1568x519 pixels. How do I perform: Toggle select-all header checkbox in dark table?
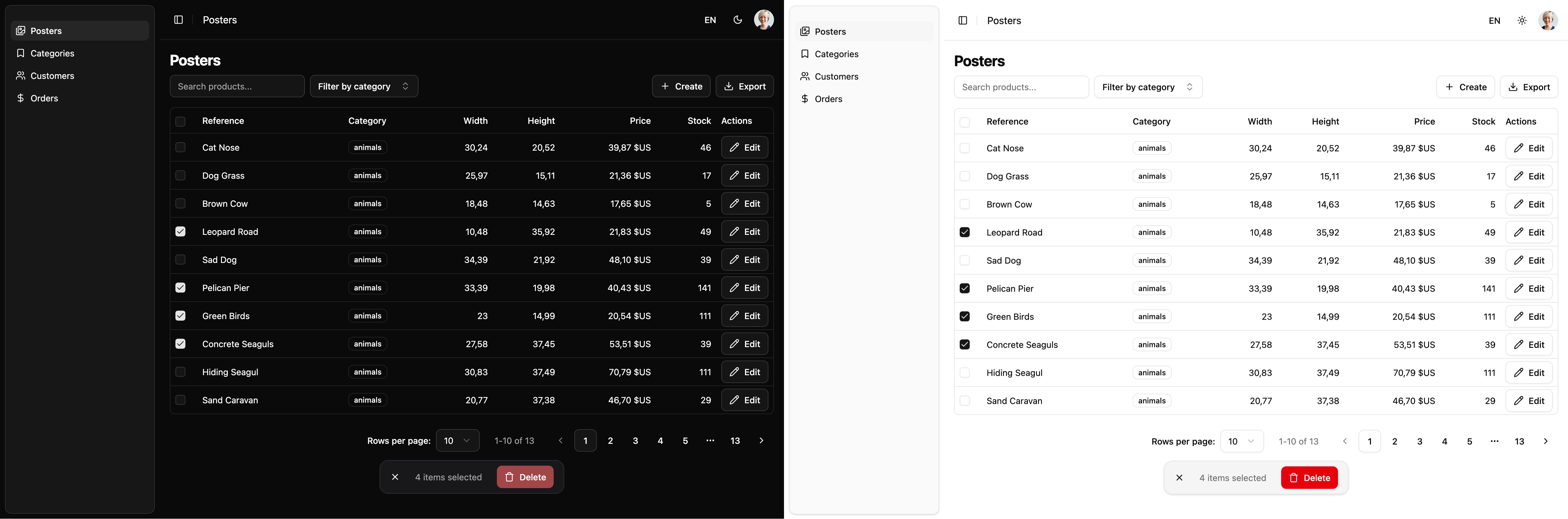point(180,121)
